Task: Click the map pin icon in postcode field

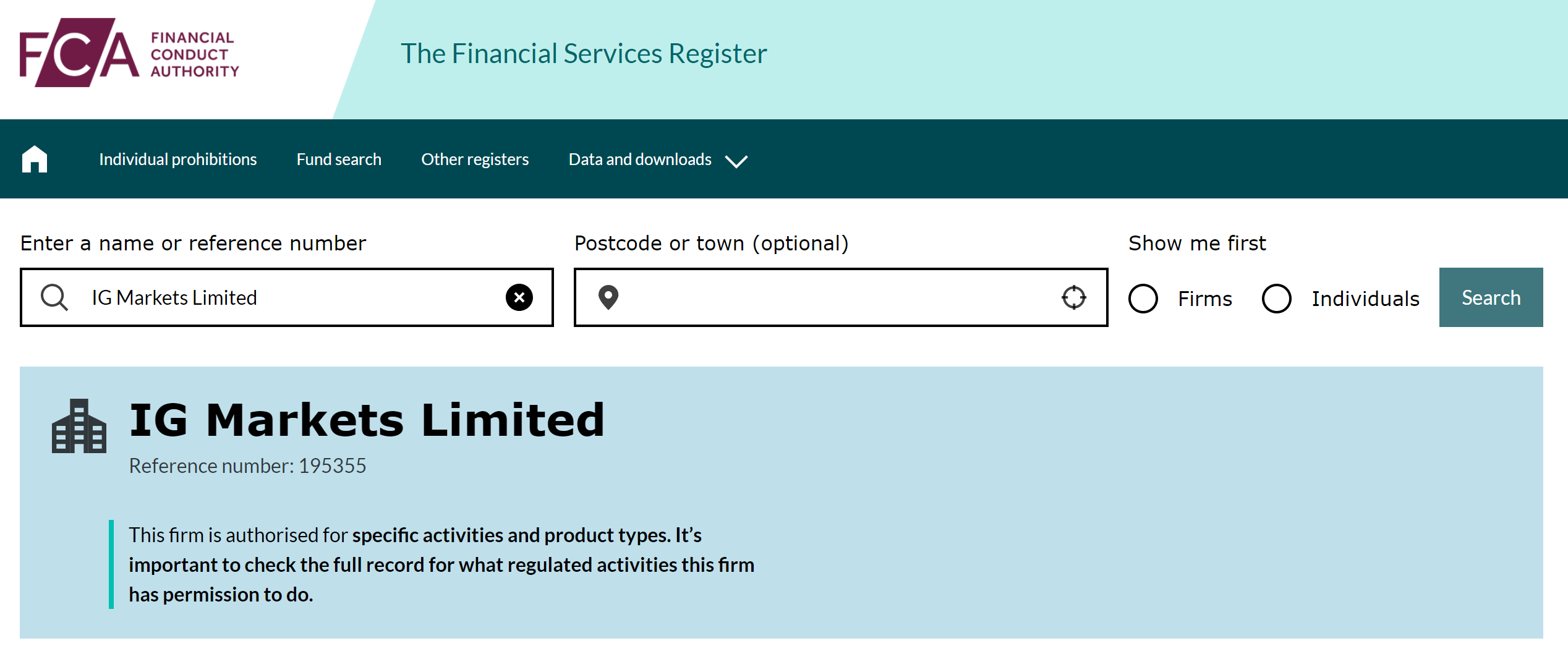Action: coord(608,297)
